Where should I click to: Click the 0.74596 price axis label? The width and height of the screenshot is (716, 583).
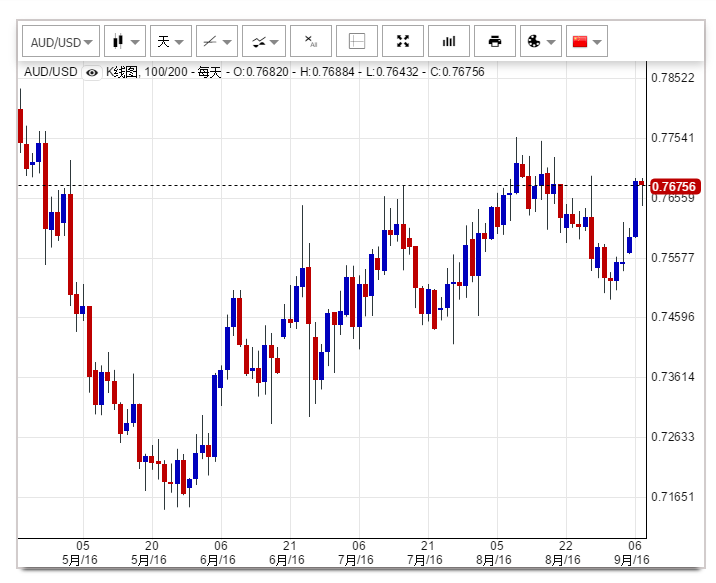(x=673, y=317)
